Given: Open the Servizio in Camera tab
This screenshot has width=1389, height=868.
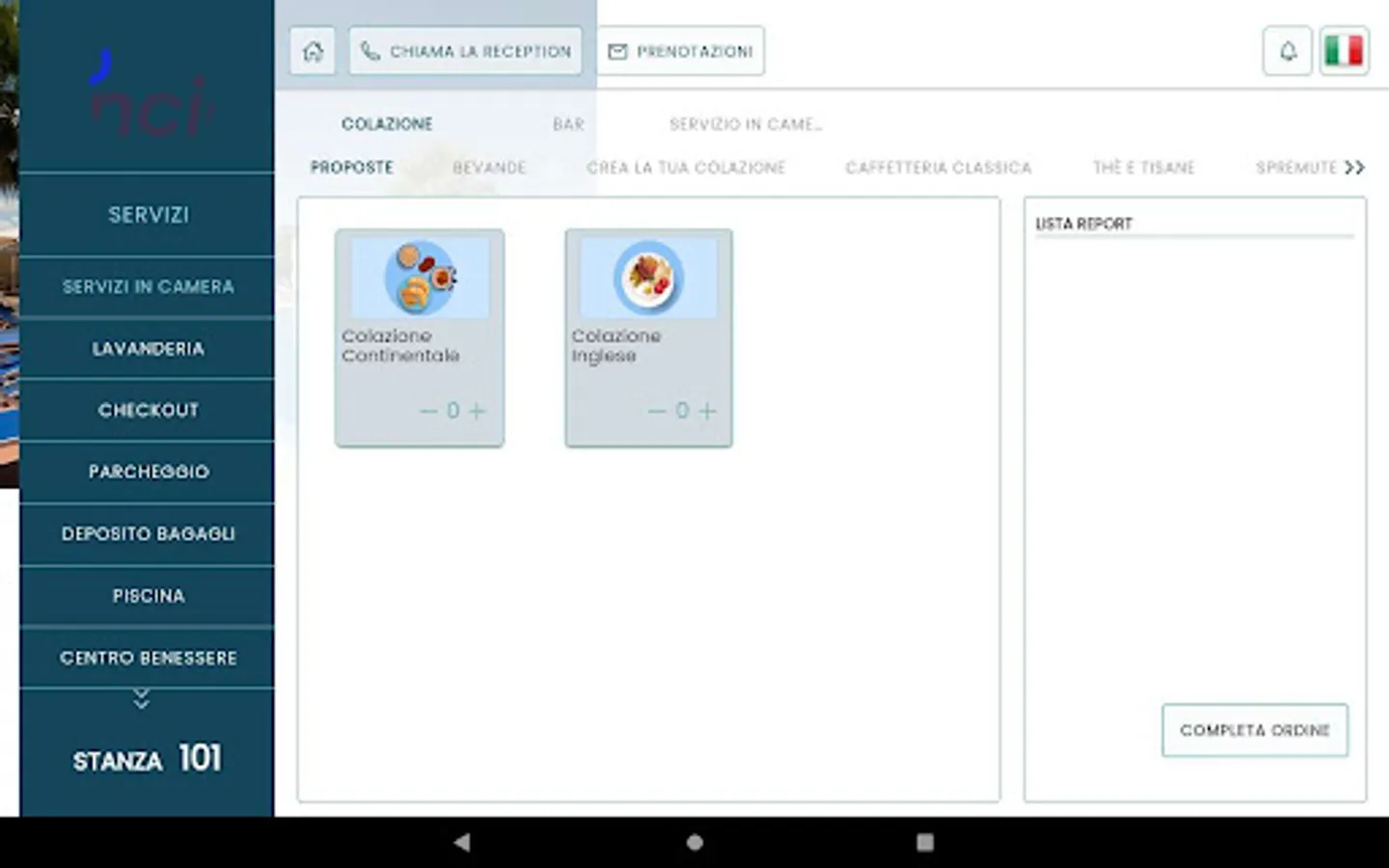Looking at the screenshot, I should point(746,124).
